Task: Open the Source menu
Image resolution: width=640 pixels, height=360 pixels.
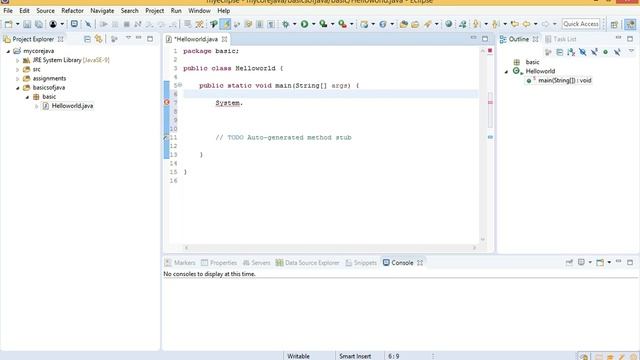Action: [x=45, y=11]
